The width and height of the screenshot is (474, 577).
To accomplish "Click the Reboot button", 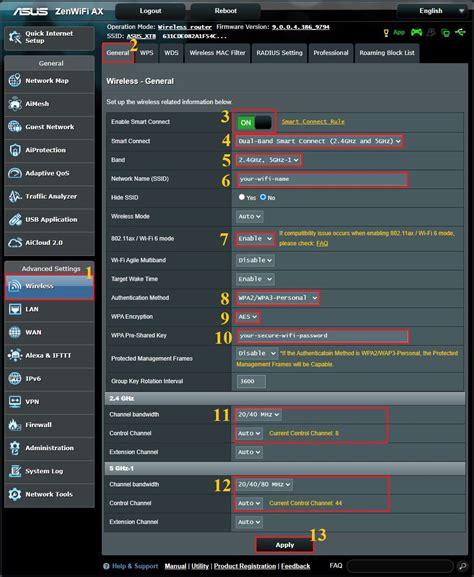I will tap(226, 11).
